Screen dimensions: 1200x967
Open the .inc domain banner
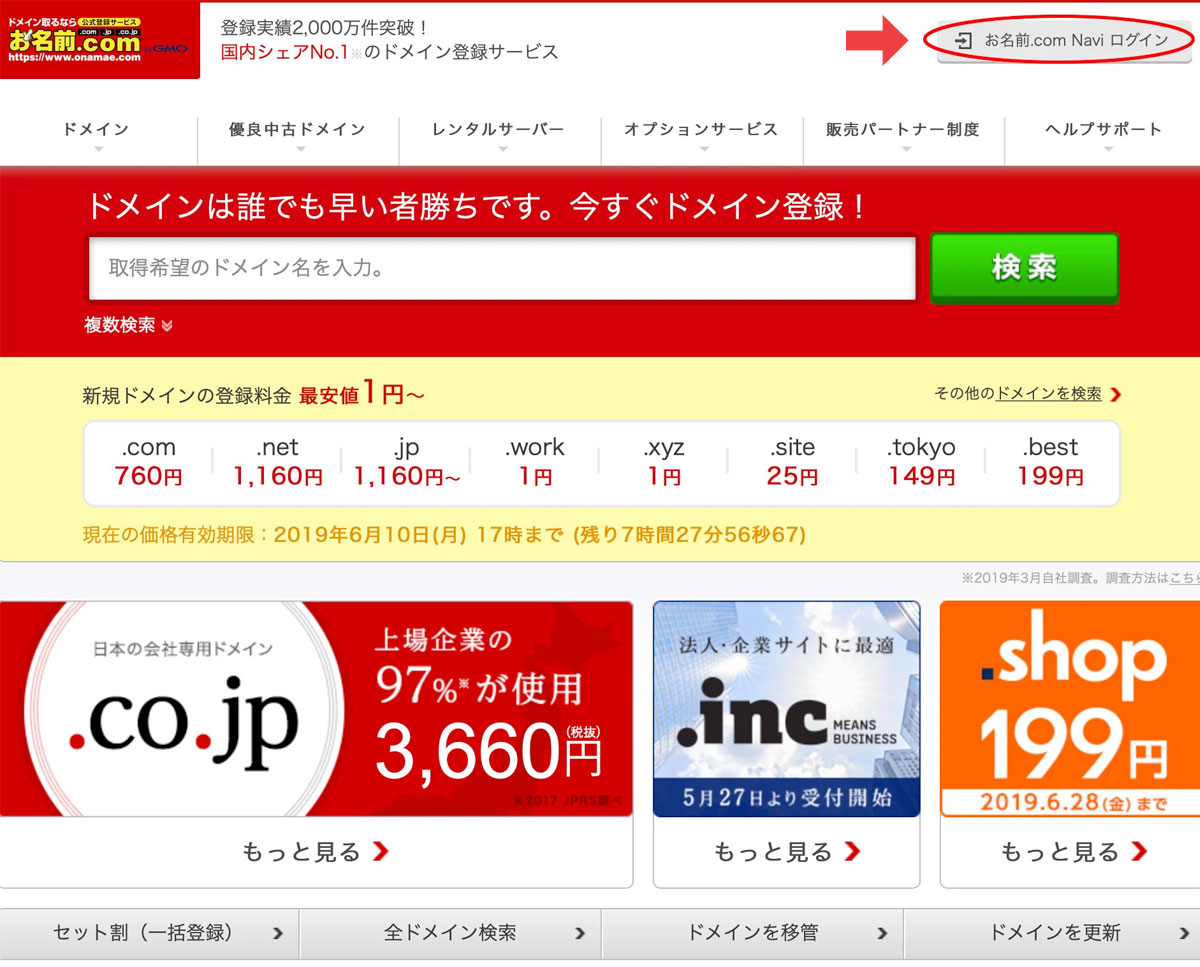786,708
